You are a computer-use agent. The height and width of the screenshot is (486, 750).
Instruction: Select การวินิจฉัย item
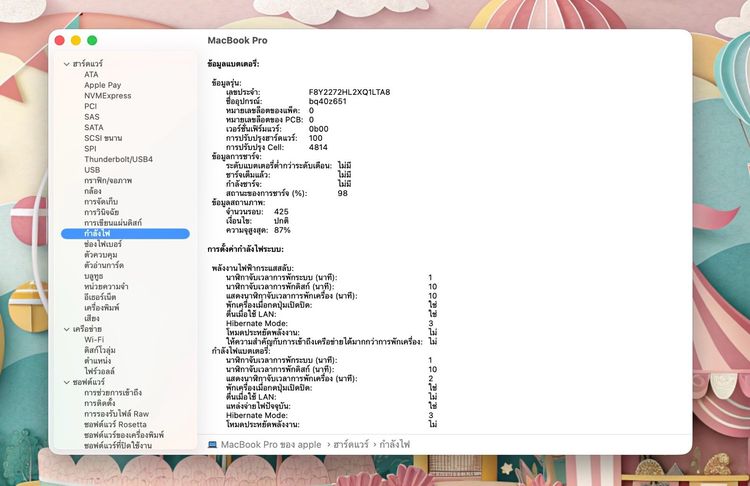click(101, 212)
